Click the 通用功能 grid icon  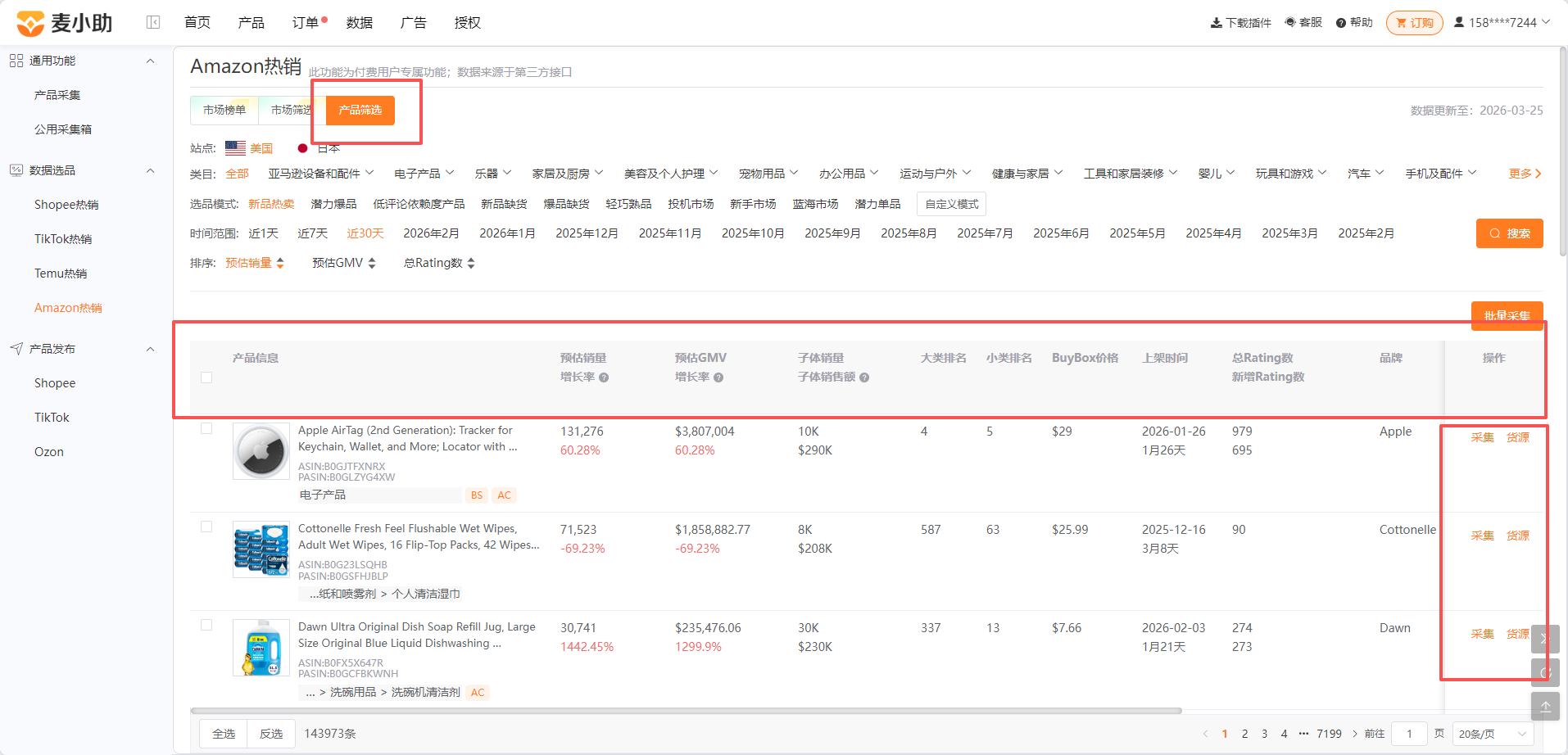[x=16, y=61]
